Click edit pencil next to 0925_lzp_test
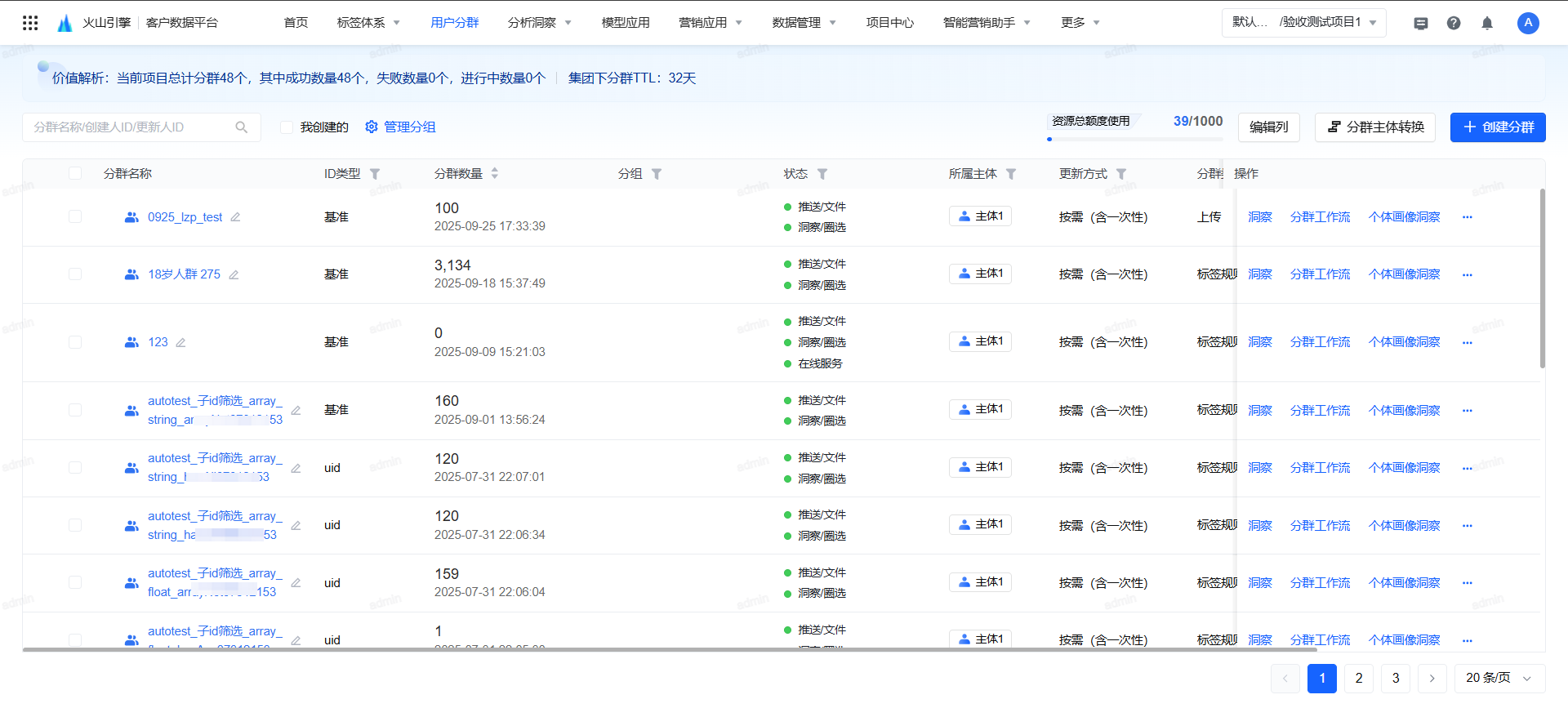 [x=235, y=217]
